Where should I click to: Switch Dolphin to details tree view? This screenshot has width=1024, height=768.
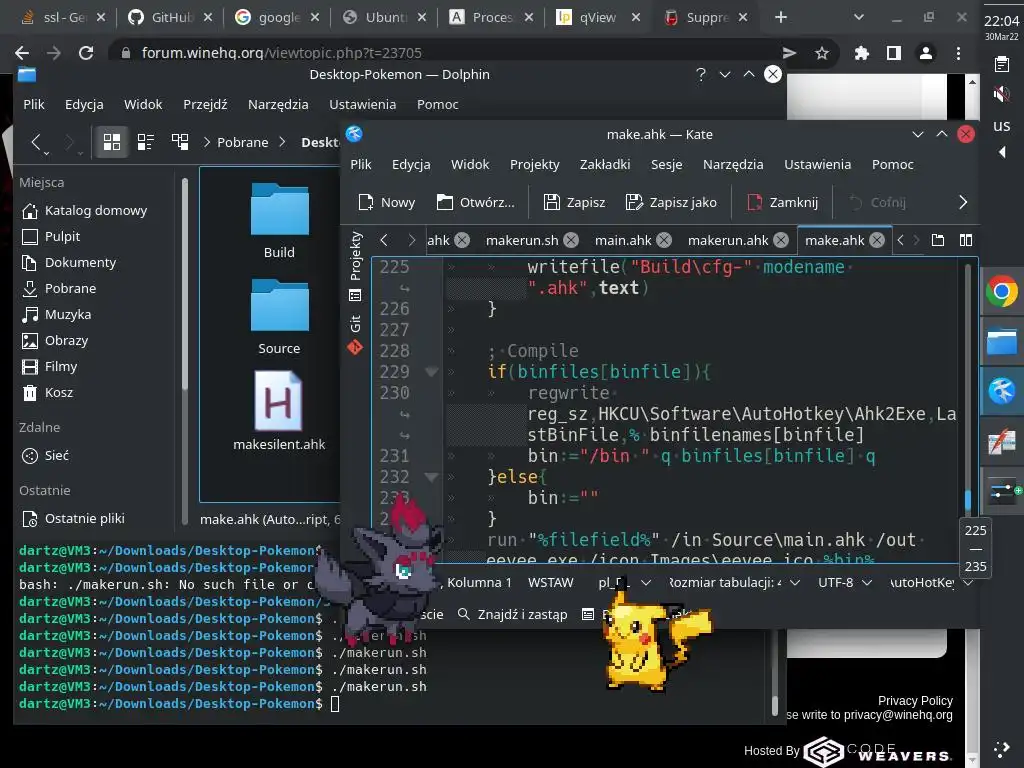click(180, 142)
